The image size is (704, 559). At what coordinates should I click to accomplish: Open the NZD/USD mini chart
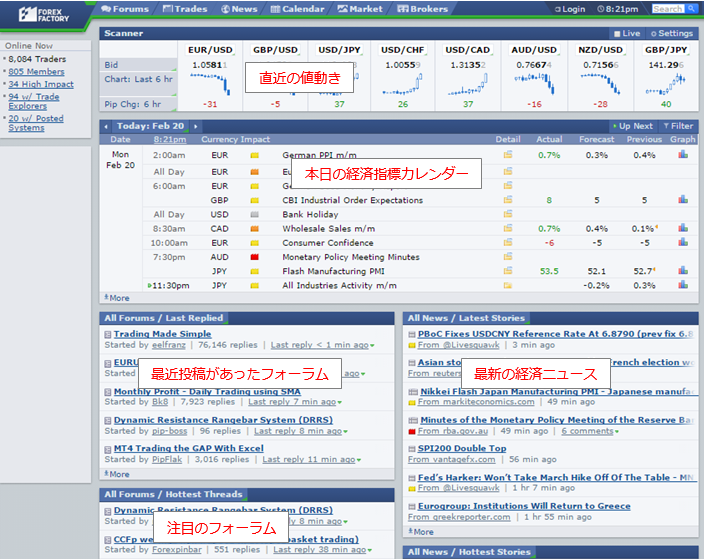click(x=600, y=84)
